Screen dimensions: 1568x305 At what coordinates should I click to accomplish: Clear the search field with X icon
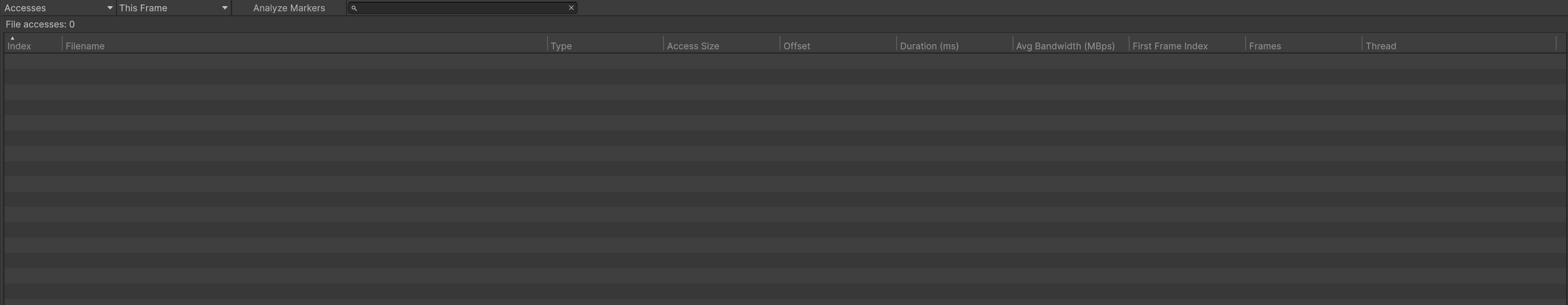coord(571,8)
